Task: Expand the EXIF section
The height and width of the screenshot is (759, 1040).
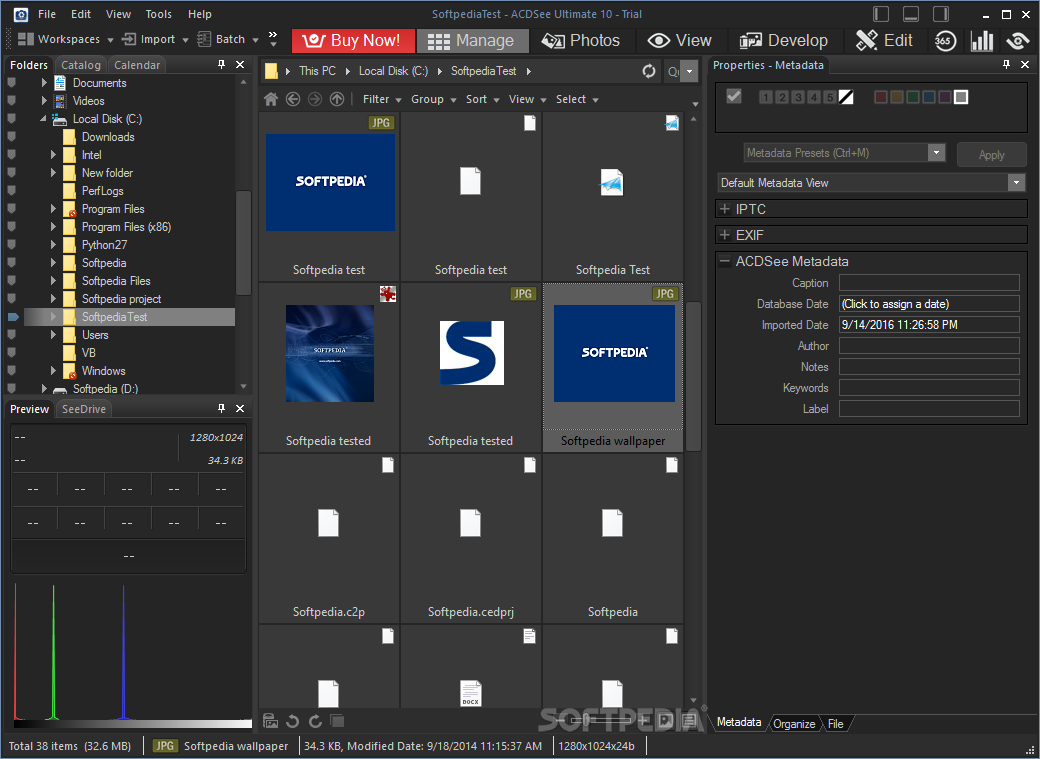Action: tap(725, 235)
